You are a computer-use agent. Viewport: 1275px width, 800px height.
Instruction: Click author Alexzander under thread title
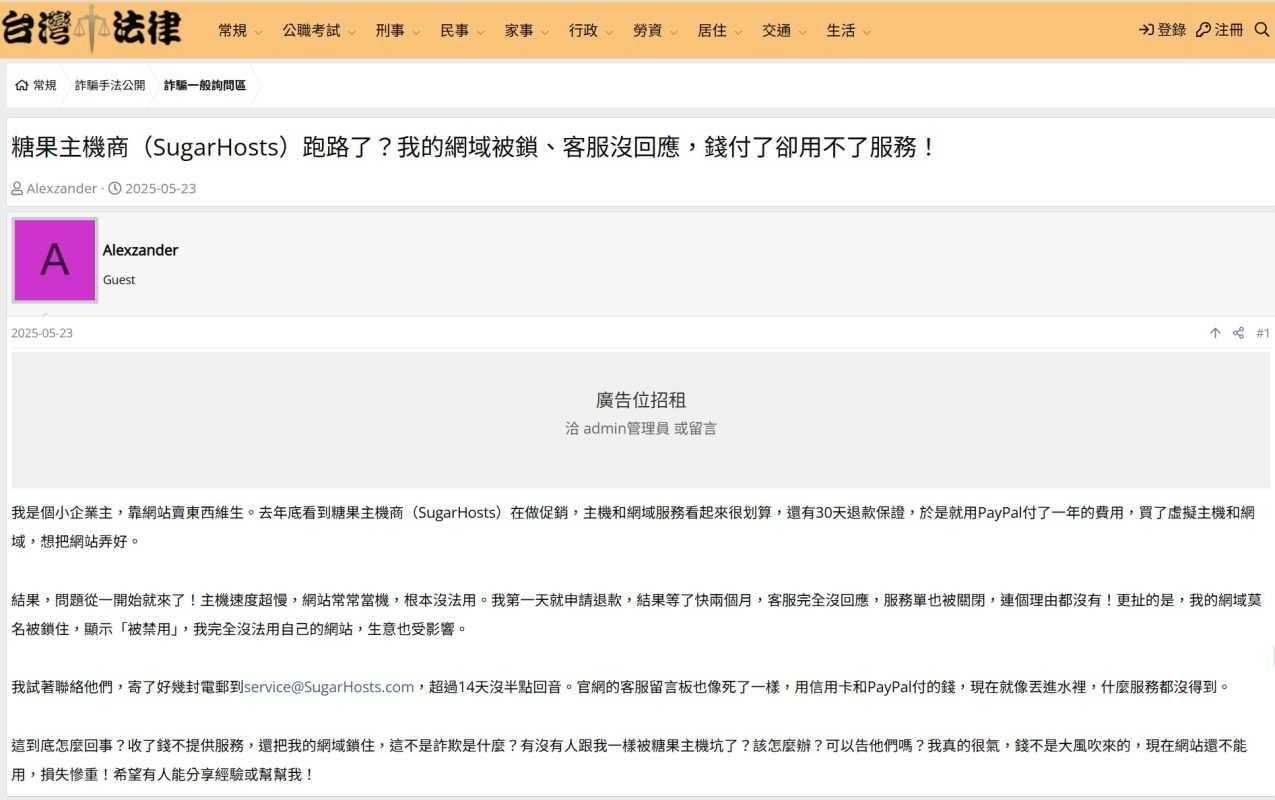coord(62,188)
